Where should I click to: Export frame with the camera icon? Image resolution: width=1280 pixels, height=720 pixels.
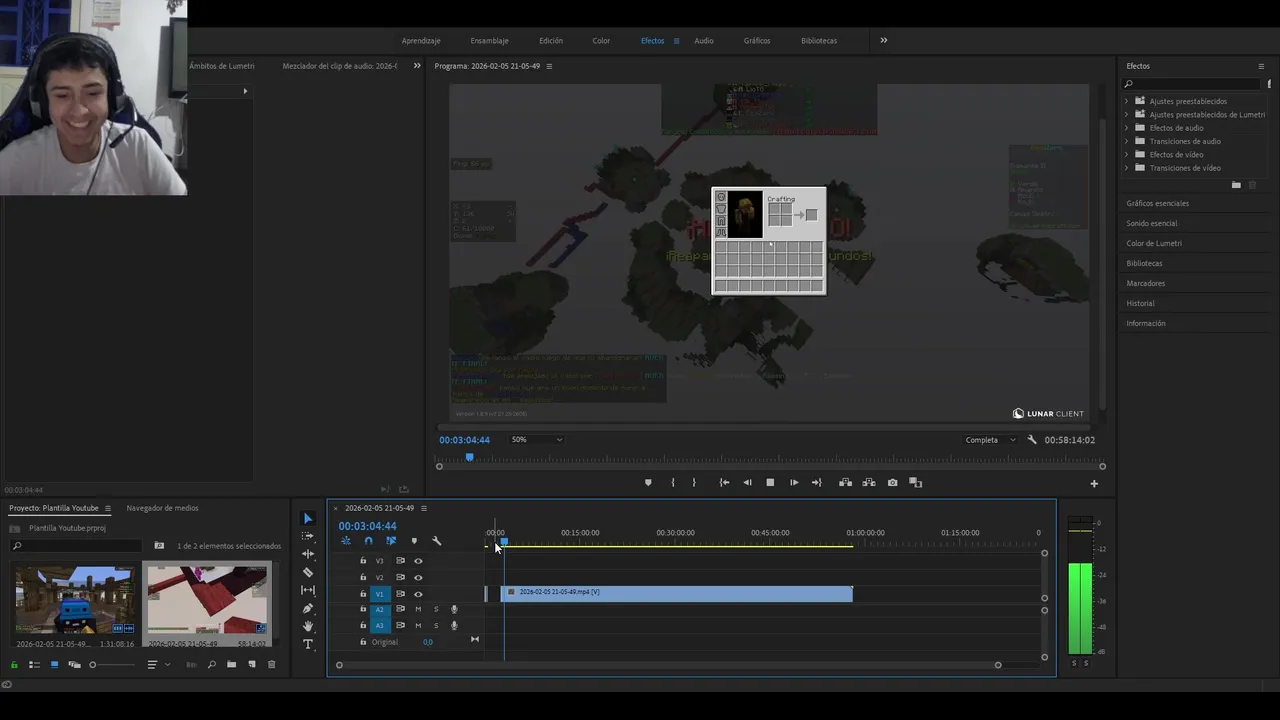tap(892, 482)
